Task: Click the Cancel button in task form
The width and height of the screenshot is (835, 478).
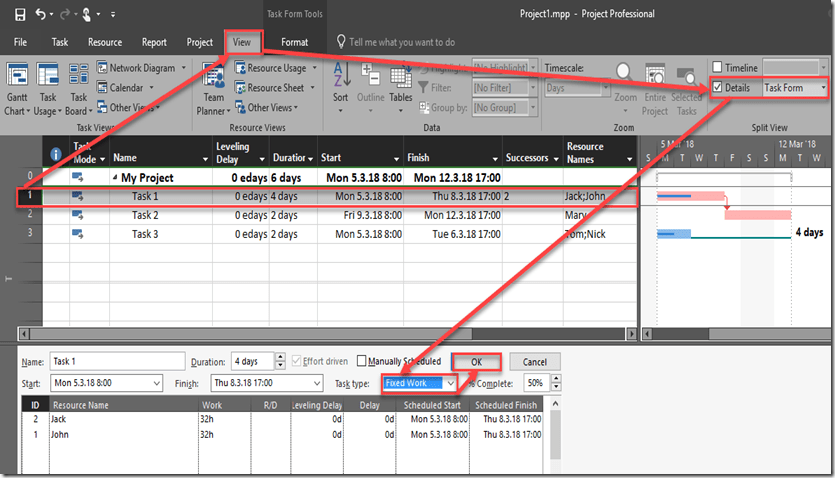Action: tap(534, 362)
